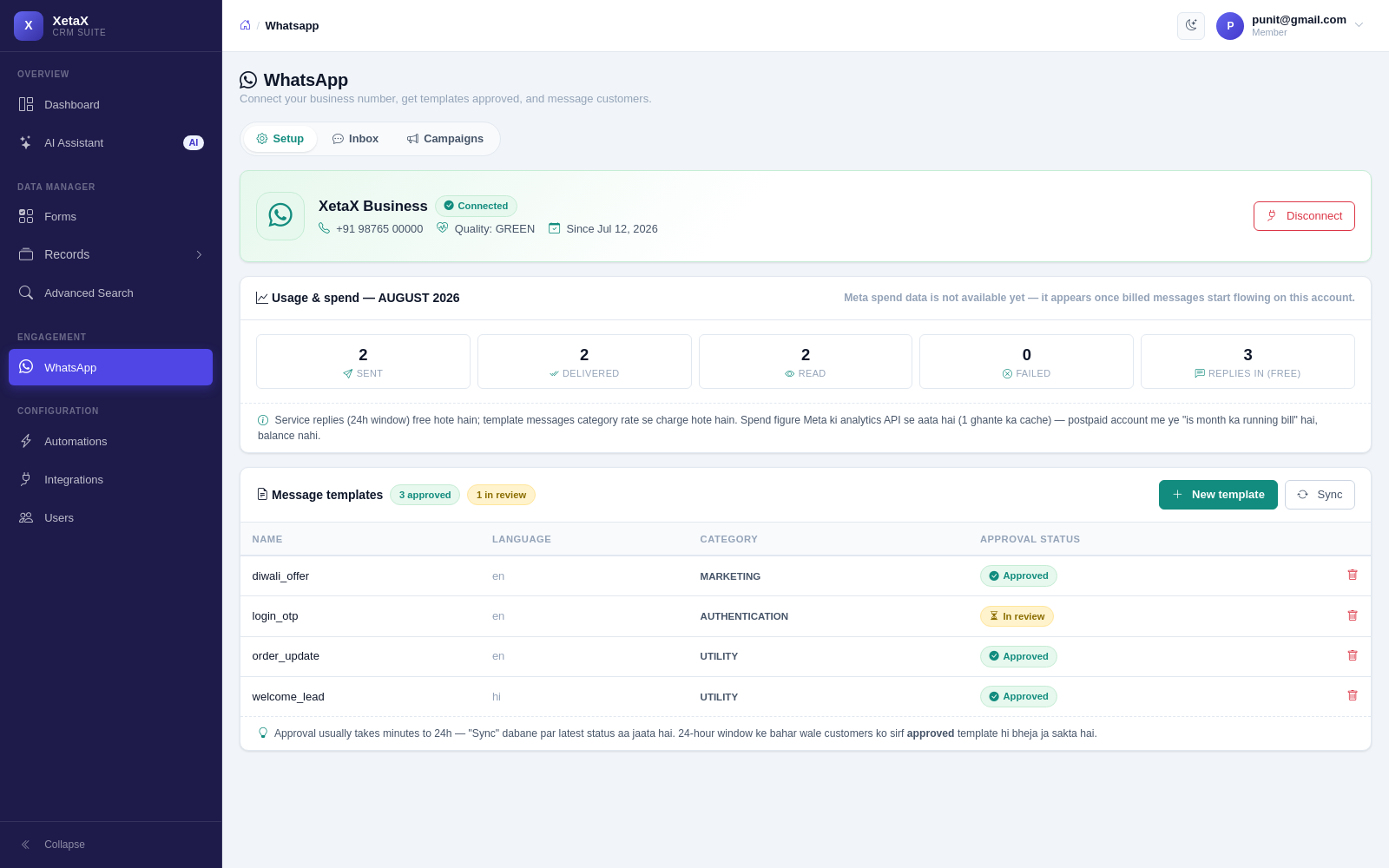Viewport: 1389px width, 868px height.
Task: Click the lightbulb tip icon below templates
Action: [263, 733]
